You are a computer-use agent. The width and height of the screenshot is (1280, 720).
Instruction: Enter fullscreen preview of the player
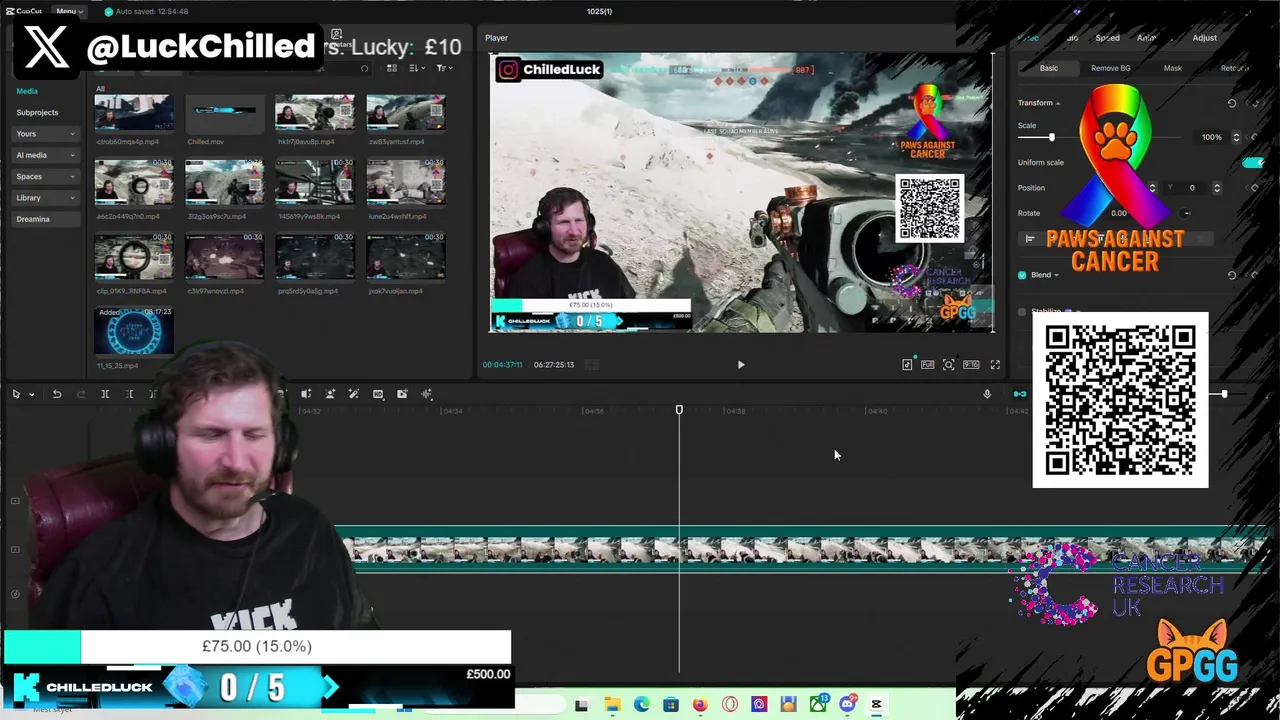[x=995, y=365]
